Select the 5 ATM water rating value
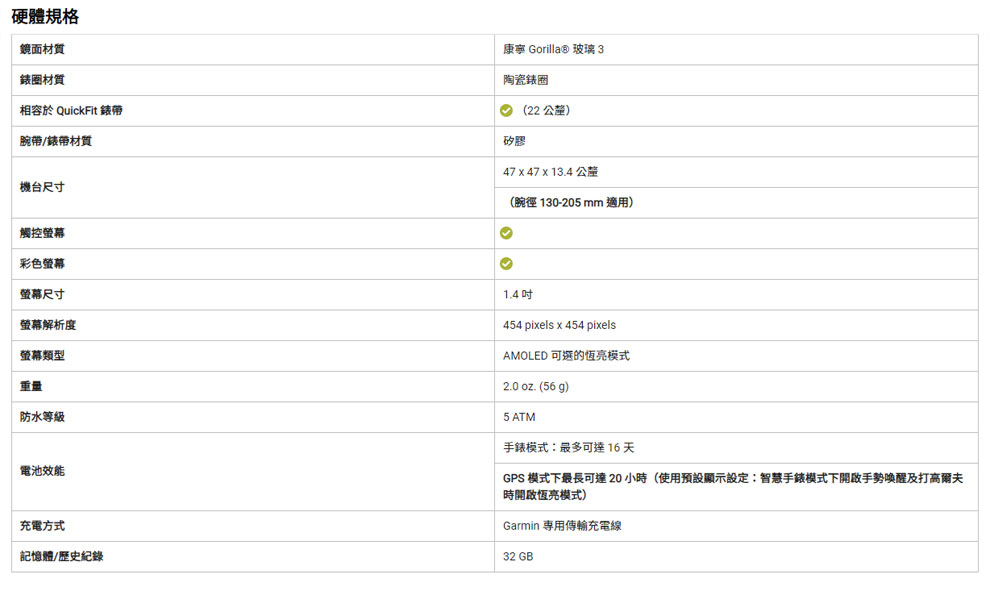990x591 pixels. point(519,417)
